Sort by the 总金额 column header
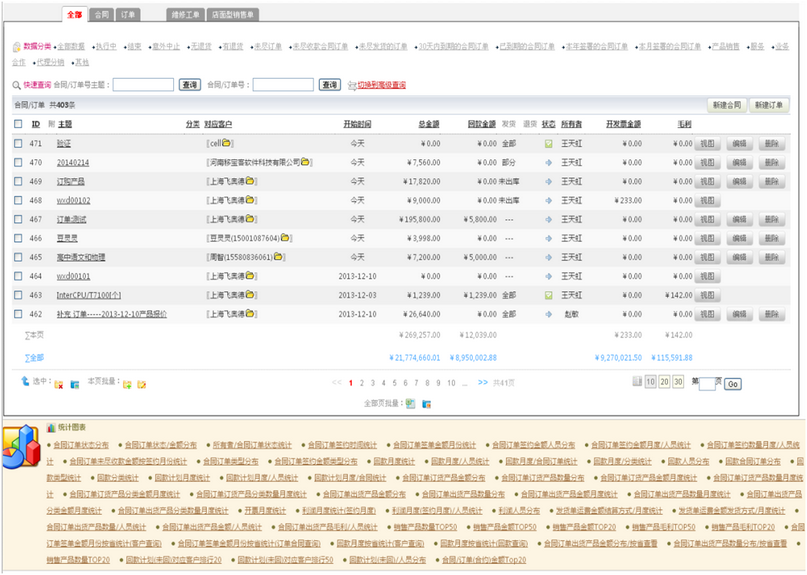 (428, 125)
